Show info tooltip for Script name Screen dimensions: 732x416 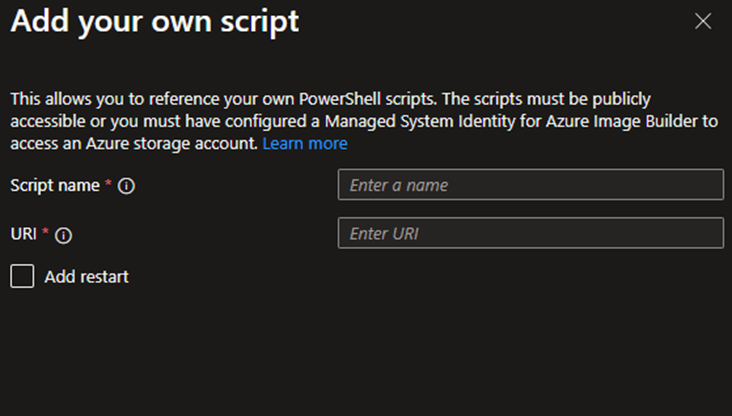pos(127,186)
